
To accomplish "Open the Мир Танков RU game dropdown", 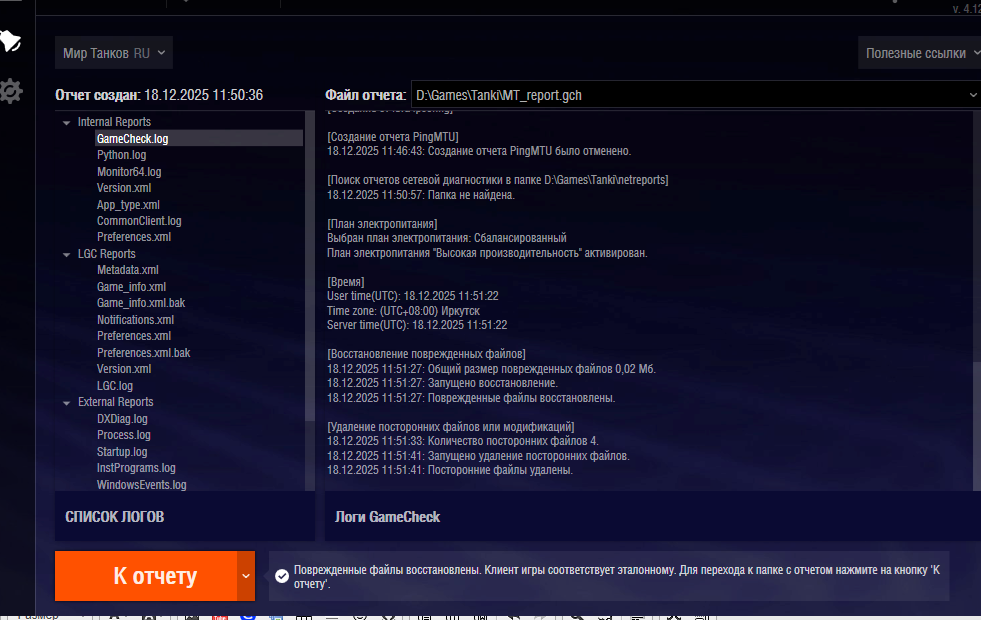I will (114, 53).
